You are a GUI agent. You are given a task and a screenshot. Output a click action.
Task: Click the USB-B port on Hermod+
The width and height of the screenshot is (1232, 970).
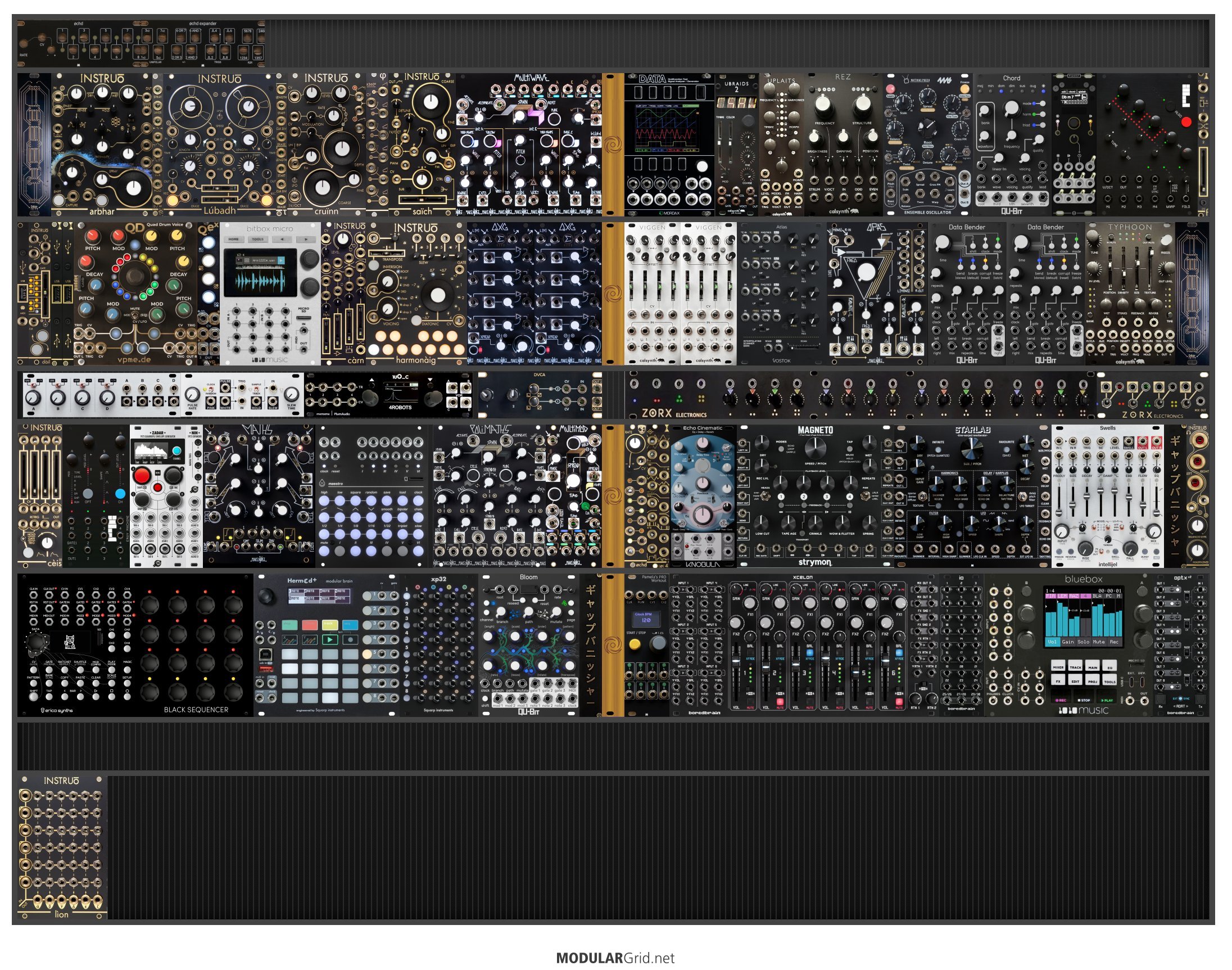coord(265,655)
